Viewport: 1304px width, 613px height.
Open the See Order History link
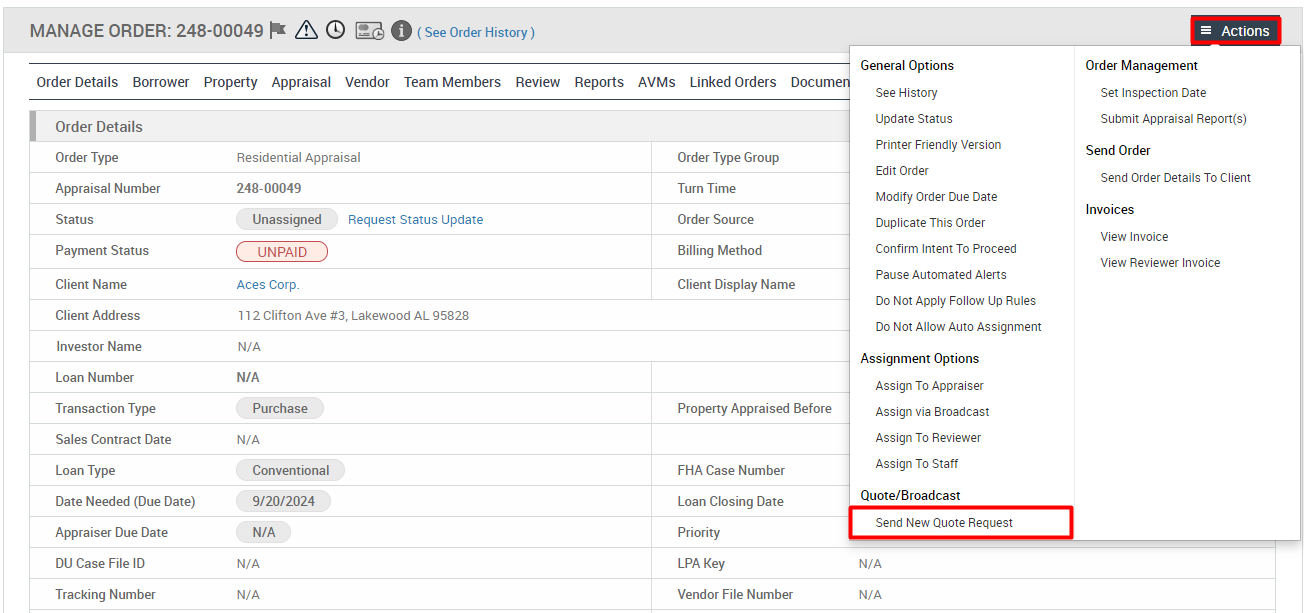(x=476, y=32)
